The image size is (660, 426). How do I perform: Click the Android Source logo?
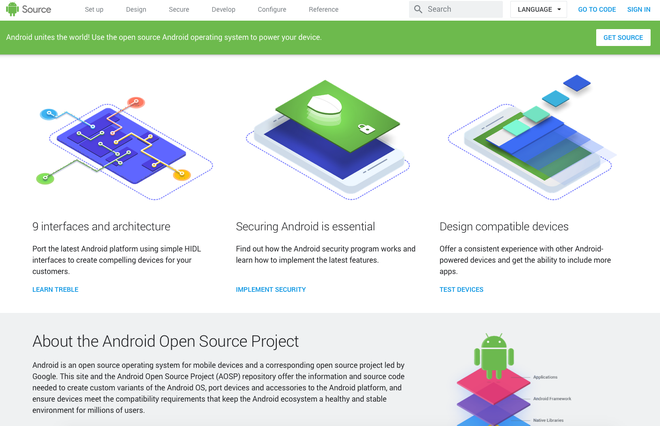click(29, 9)
